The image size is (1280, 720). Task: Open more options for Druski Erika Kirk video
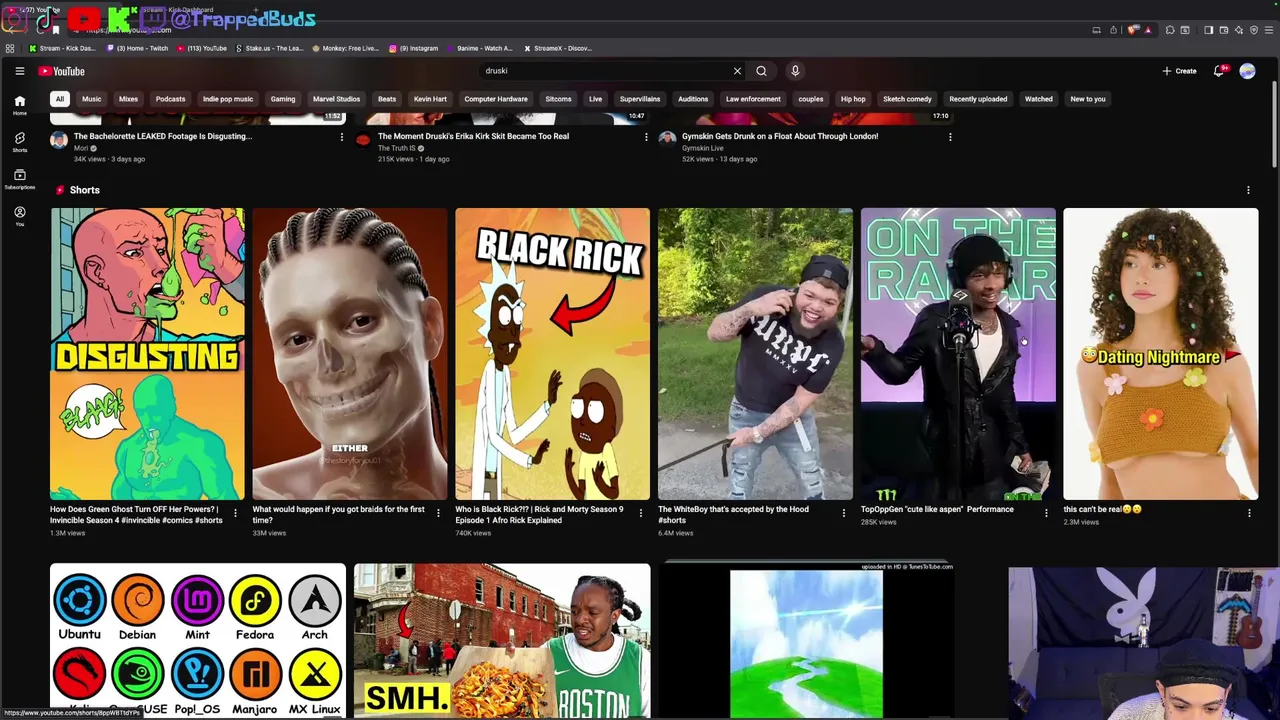click(x=645, y=137)
